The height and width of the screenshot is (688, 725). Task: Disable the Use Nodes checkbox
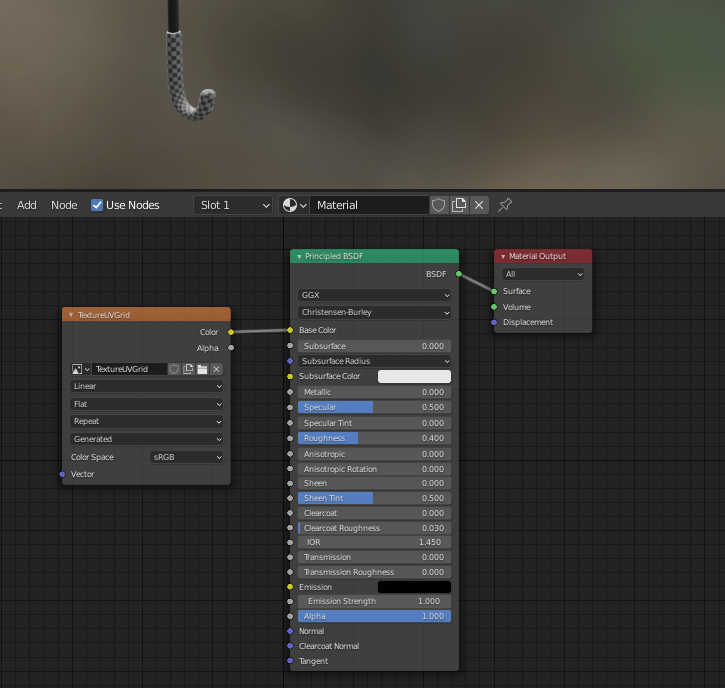pyautogui.click(x=97, y=205)
